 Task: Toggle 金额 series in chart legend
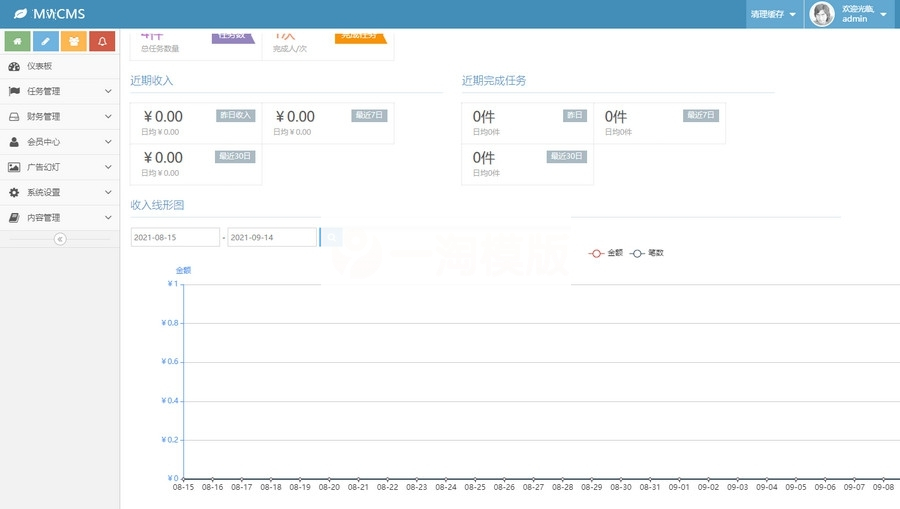606,253
